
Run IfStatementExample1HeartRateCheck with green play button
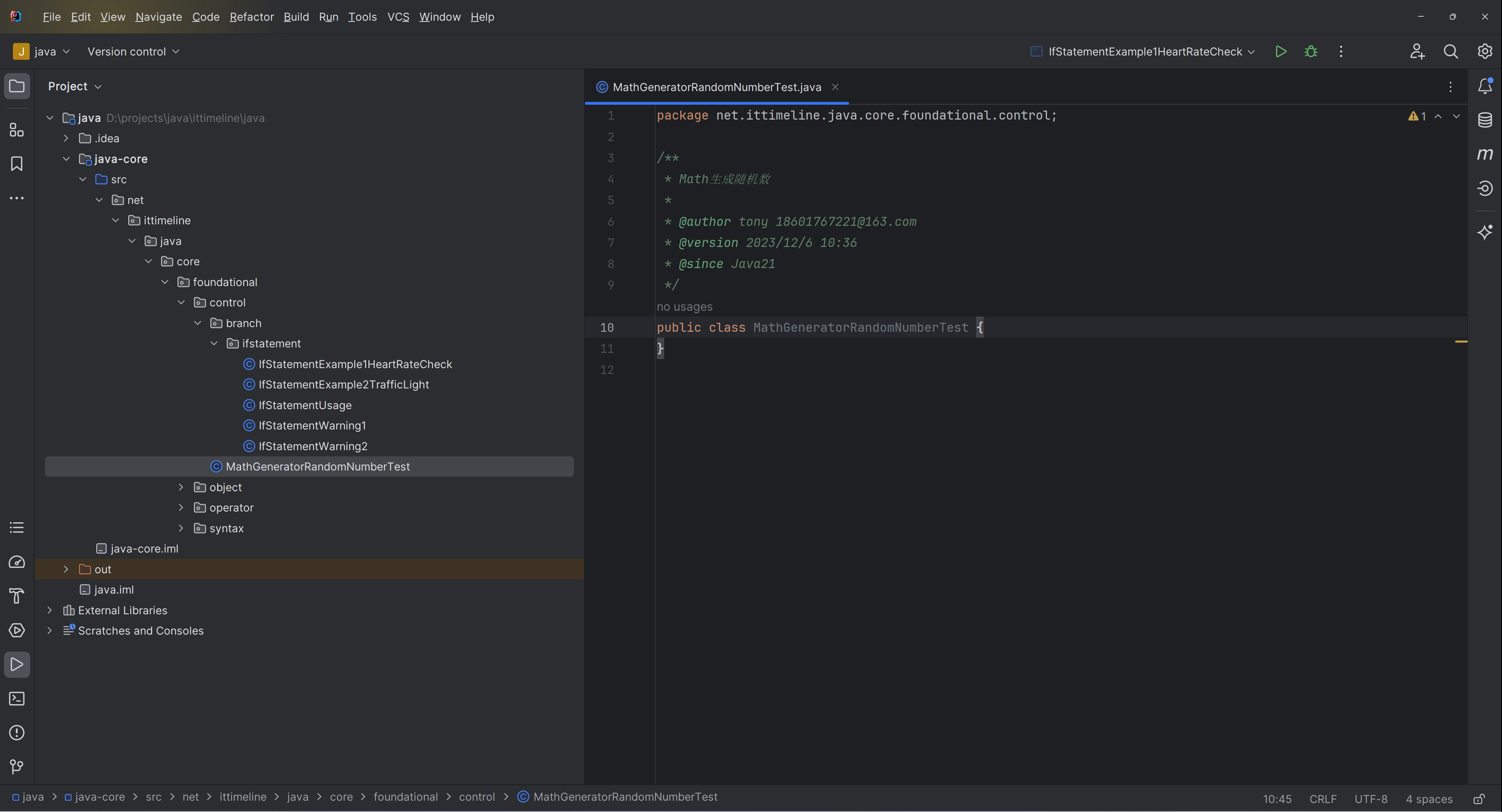click(x=1280, y=51)
